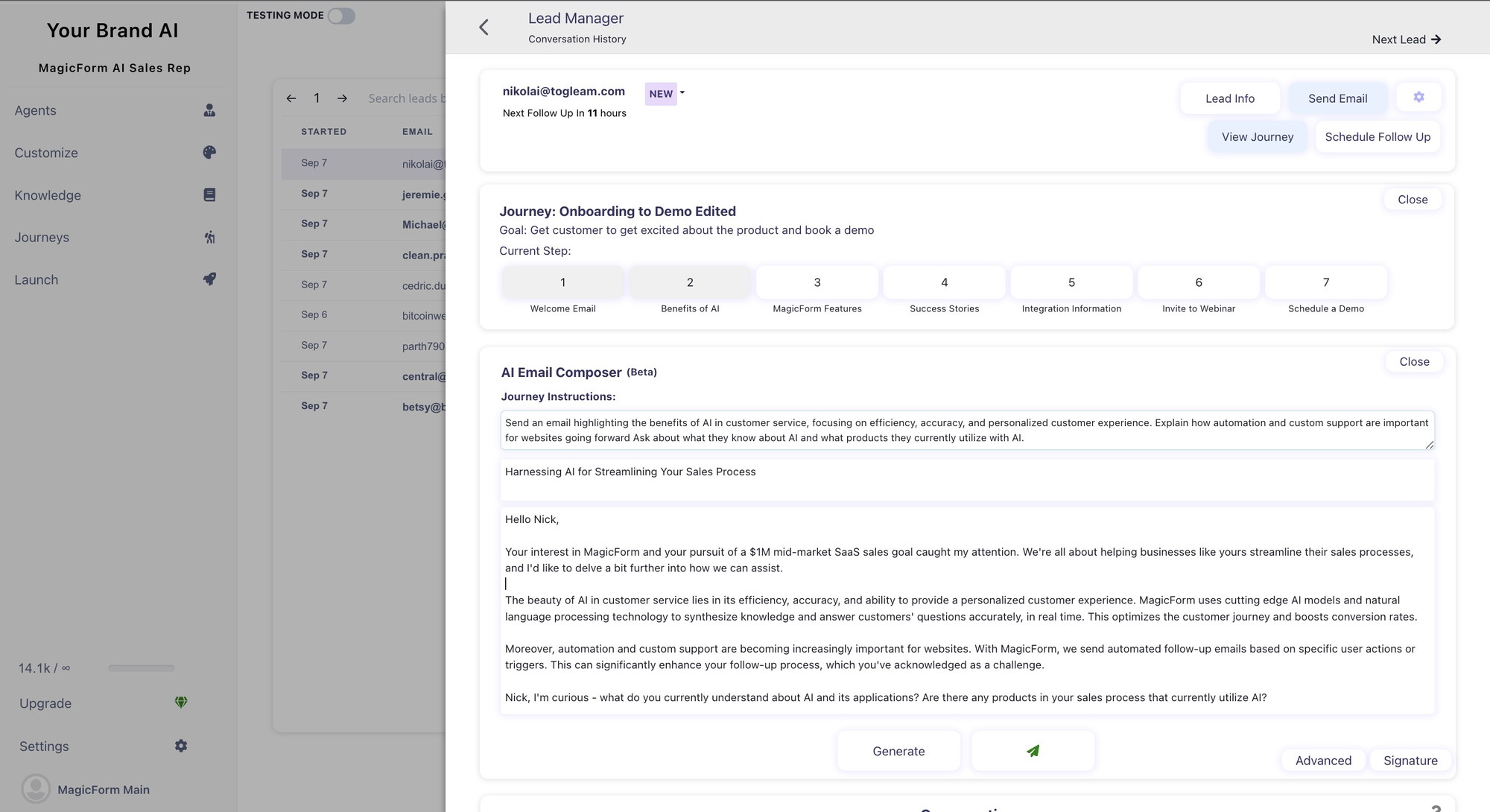Select journey step 7 Schedule a Demo

[1326, 282]
